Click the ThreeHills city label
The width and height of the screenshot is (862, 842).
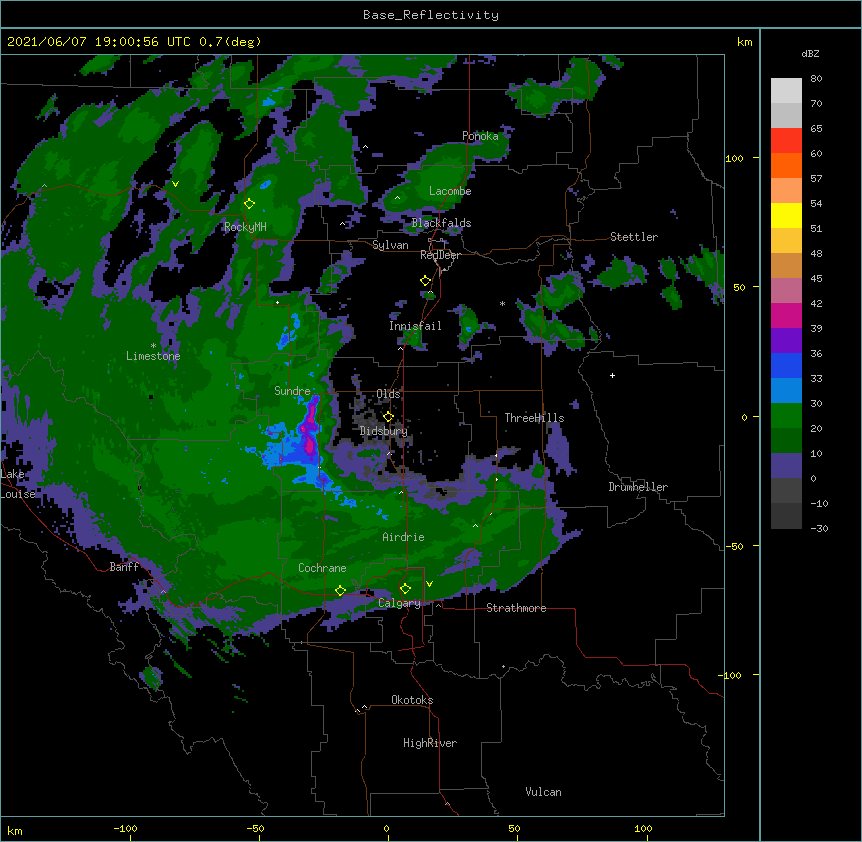click(x=534, y=418)
